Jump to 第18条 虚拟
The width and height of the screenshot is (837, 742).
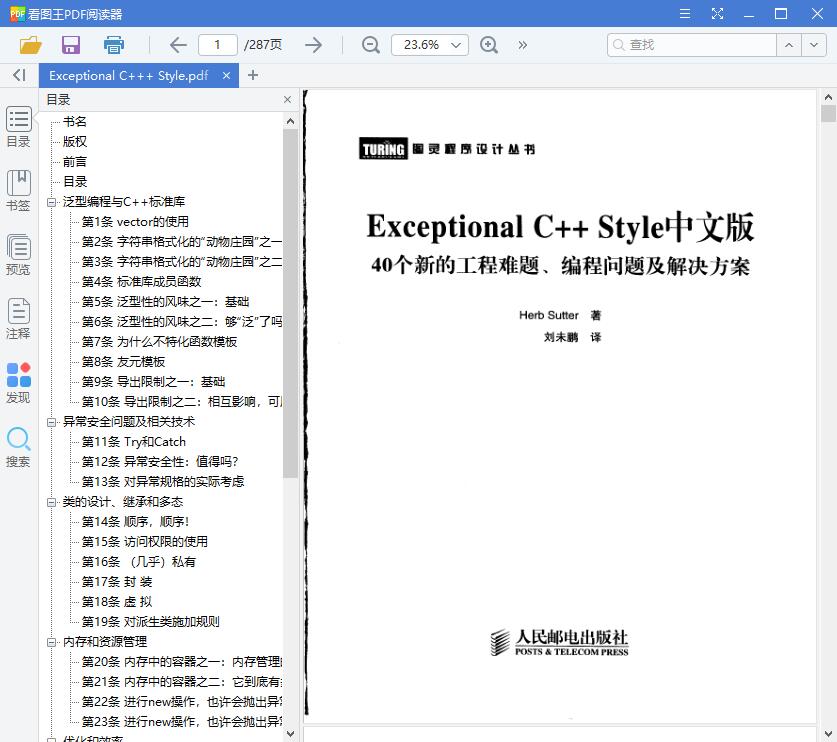click(x=117, y=602)
